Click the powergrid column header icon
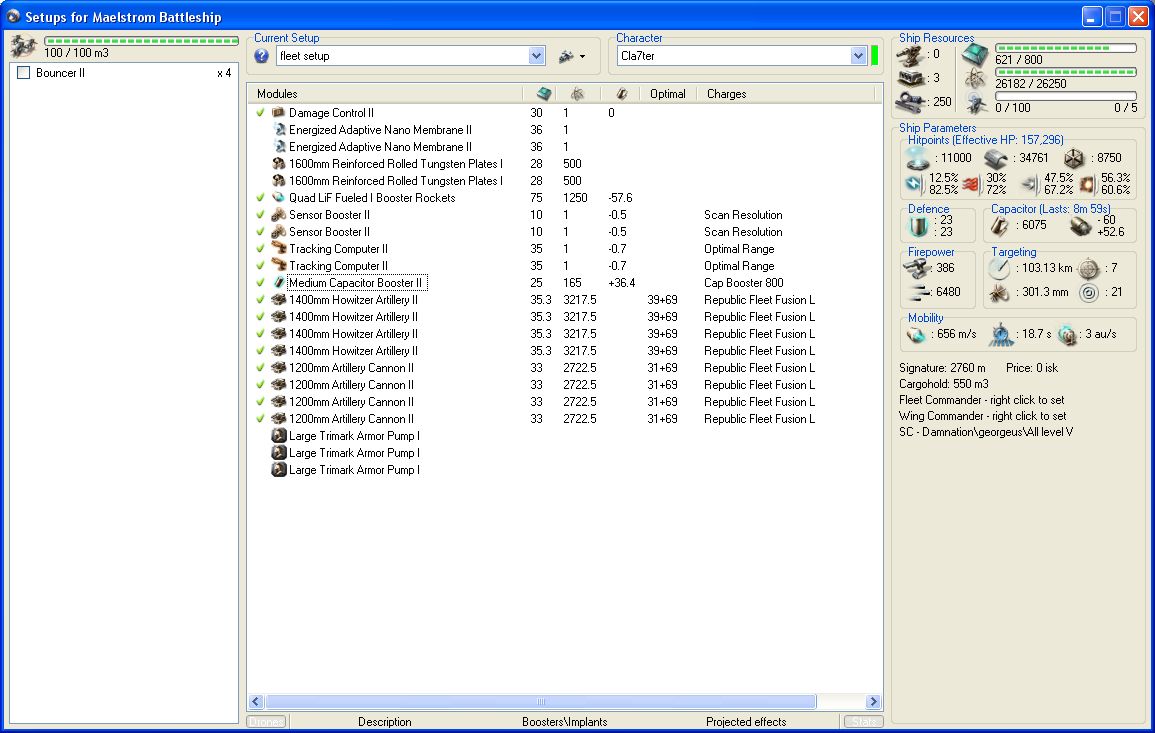 click(x=578, y=94)
